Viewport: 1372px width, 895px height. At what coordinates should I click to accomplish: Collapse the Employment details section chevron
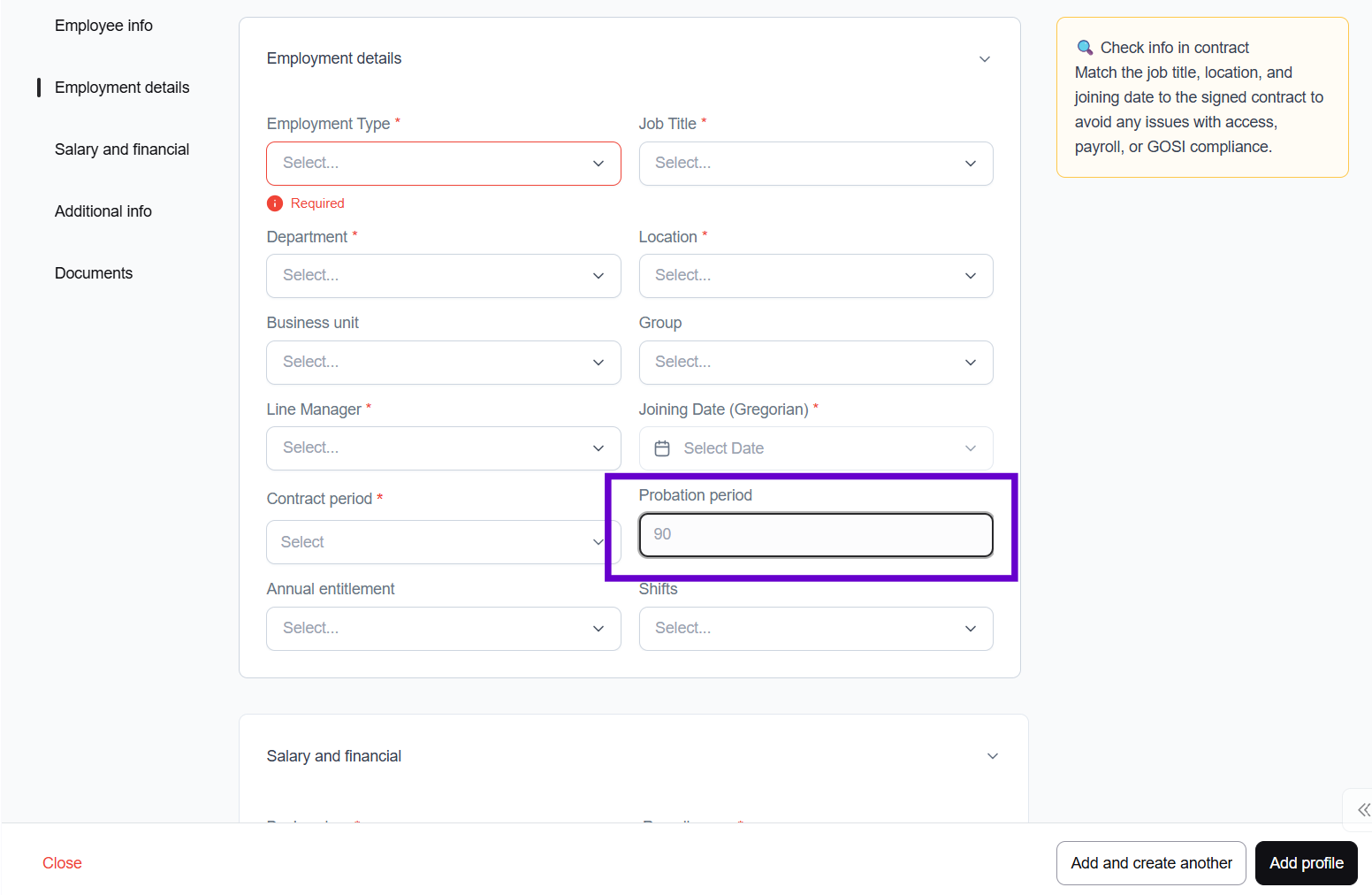coord(984,59)
